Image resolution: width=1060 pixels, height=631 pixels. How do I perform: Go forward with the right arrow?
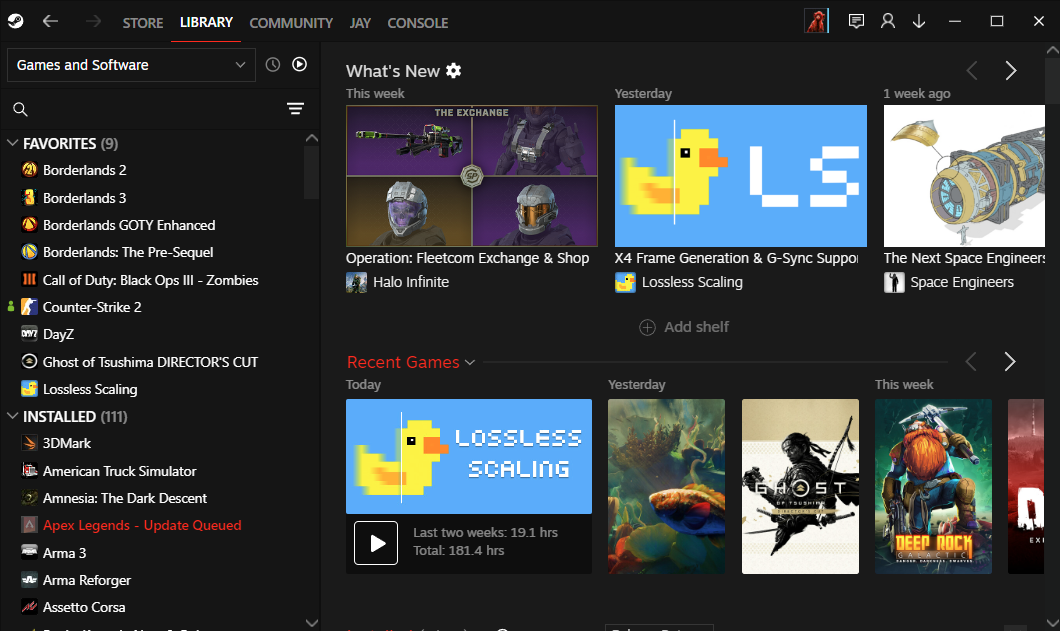(93, 22)
